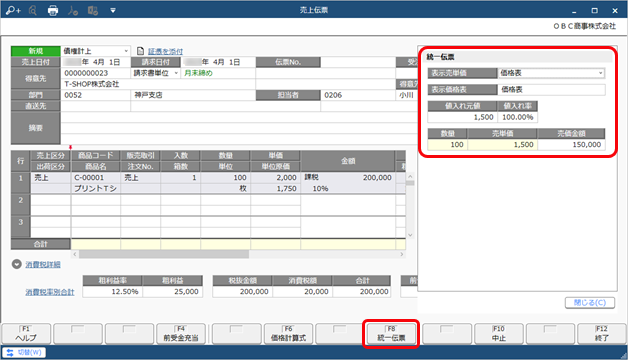628x360 pixels.
Task: Click the grid vertical scrollbar down arrow
Action: (410, 235)
